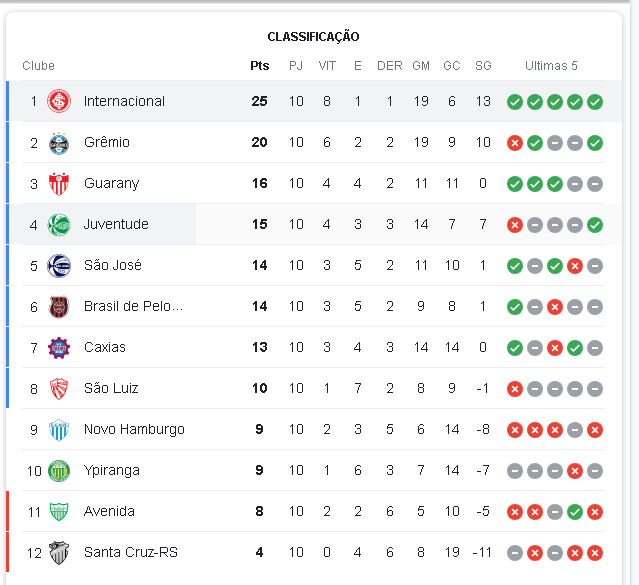The image size is (639, 585).
Task: Click the Caxias gear-shaped crest
Action: 59,348
